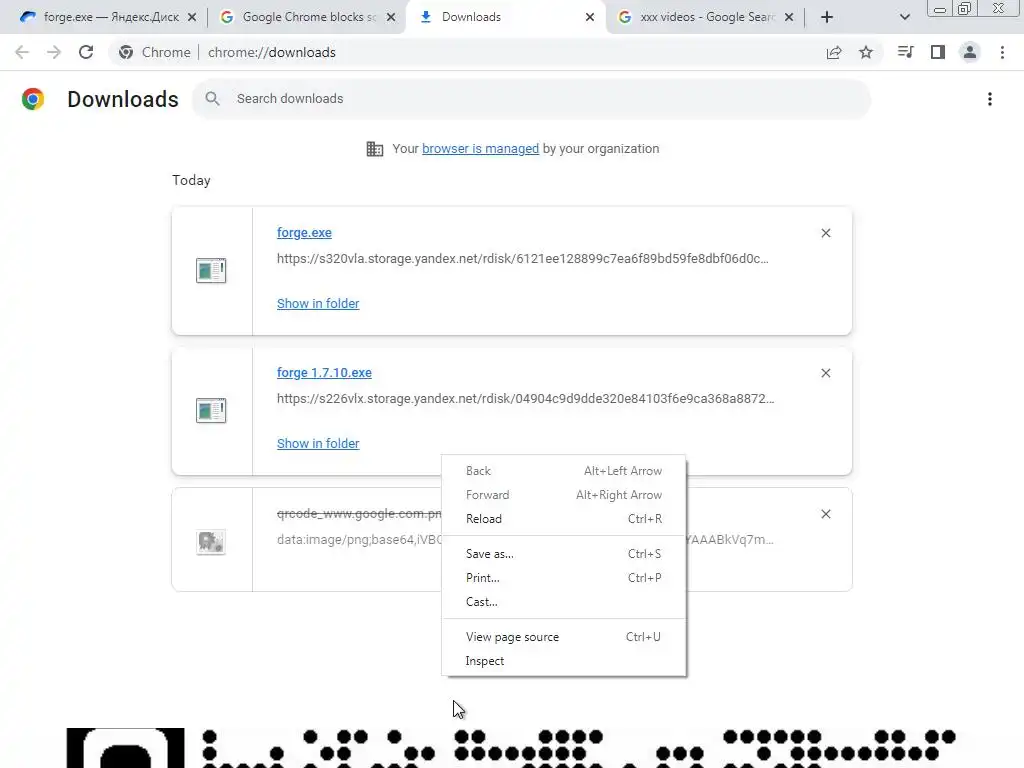Open Downloads page three-dot more actions
Image resolution: width=1024 pixels, height=768 pixels.
pyautogui.click(x=990, y=99)
